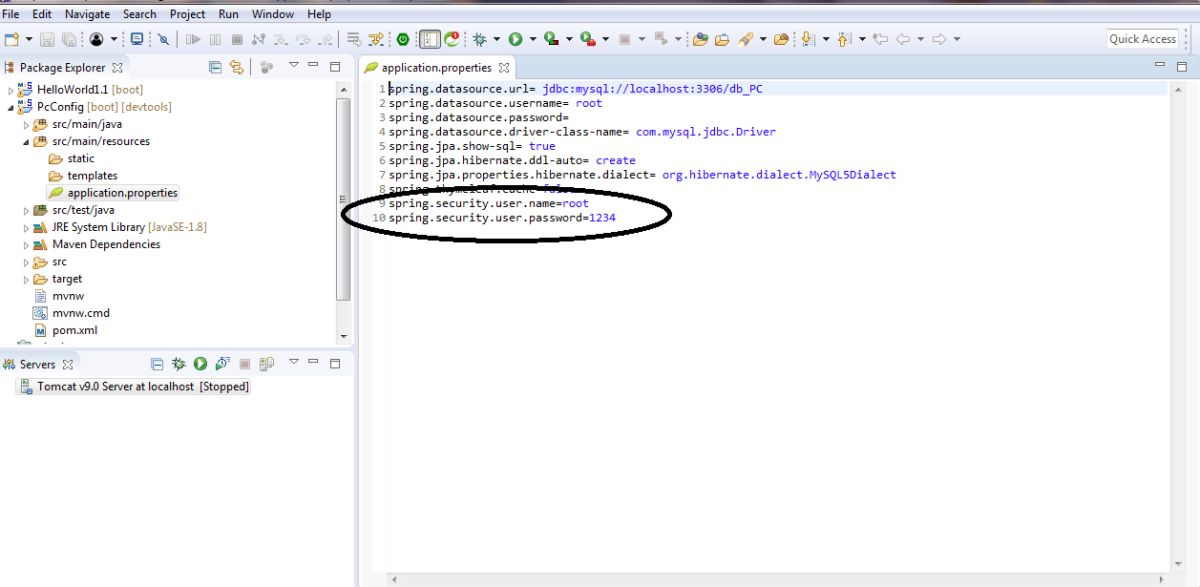Start the server in debug mode
This screenshot has width=1200, height=587.
pyautogui.click(x=179, y=364)
